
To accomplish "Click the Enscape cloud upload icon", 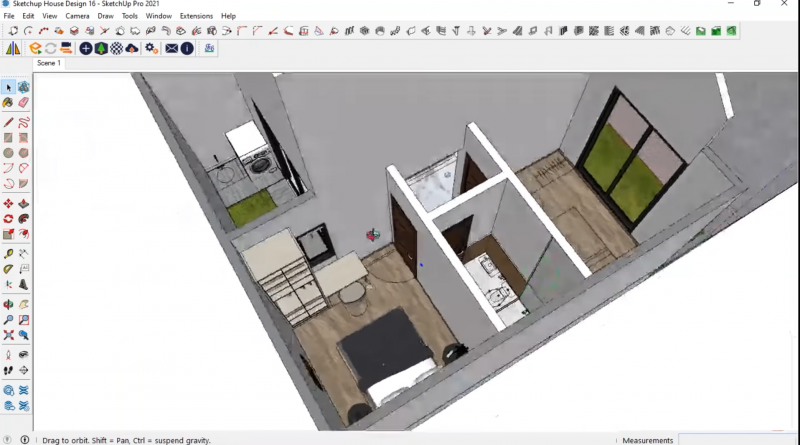I will [x=132, y=48].
